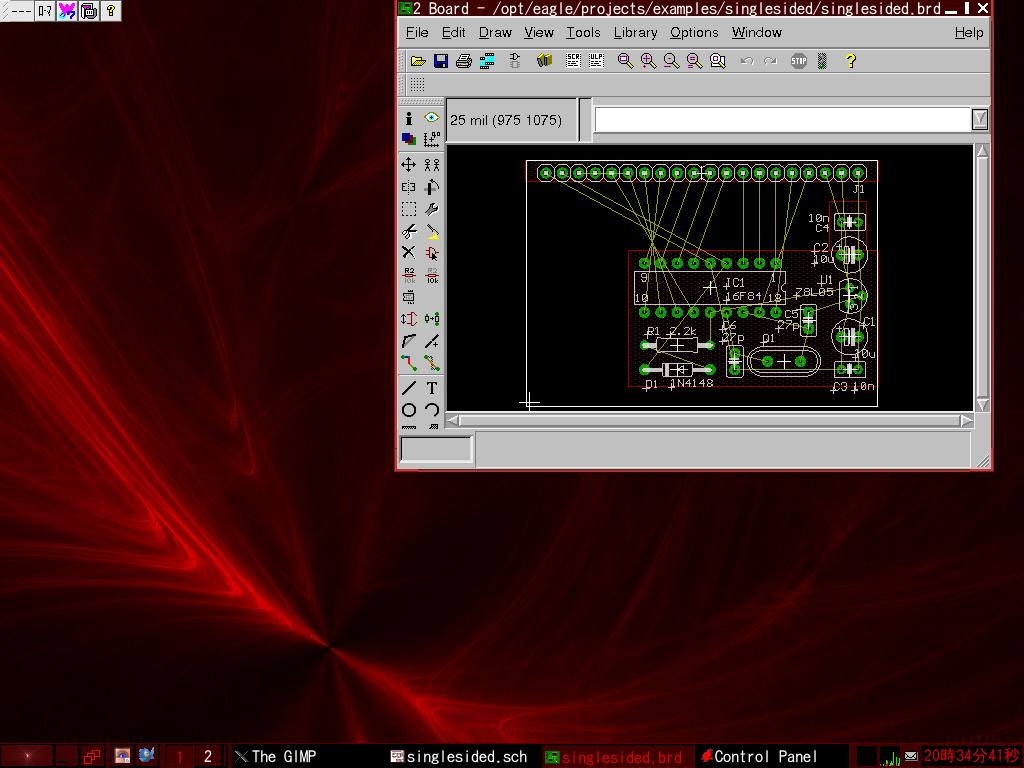Select the Circle drawing tool
This screenshot has height=768, width=1024.
coord(409,410)
